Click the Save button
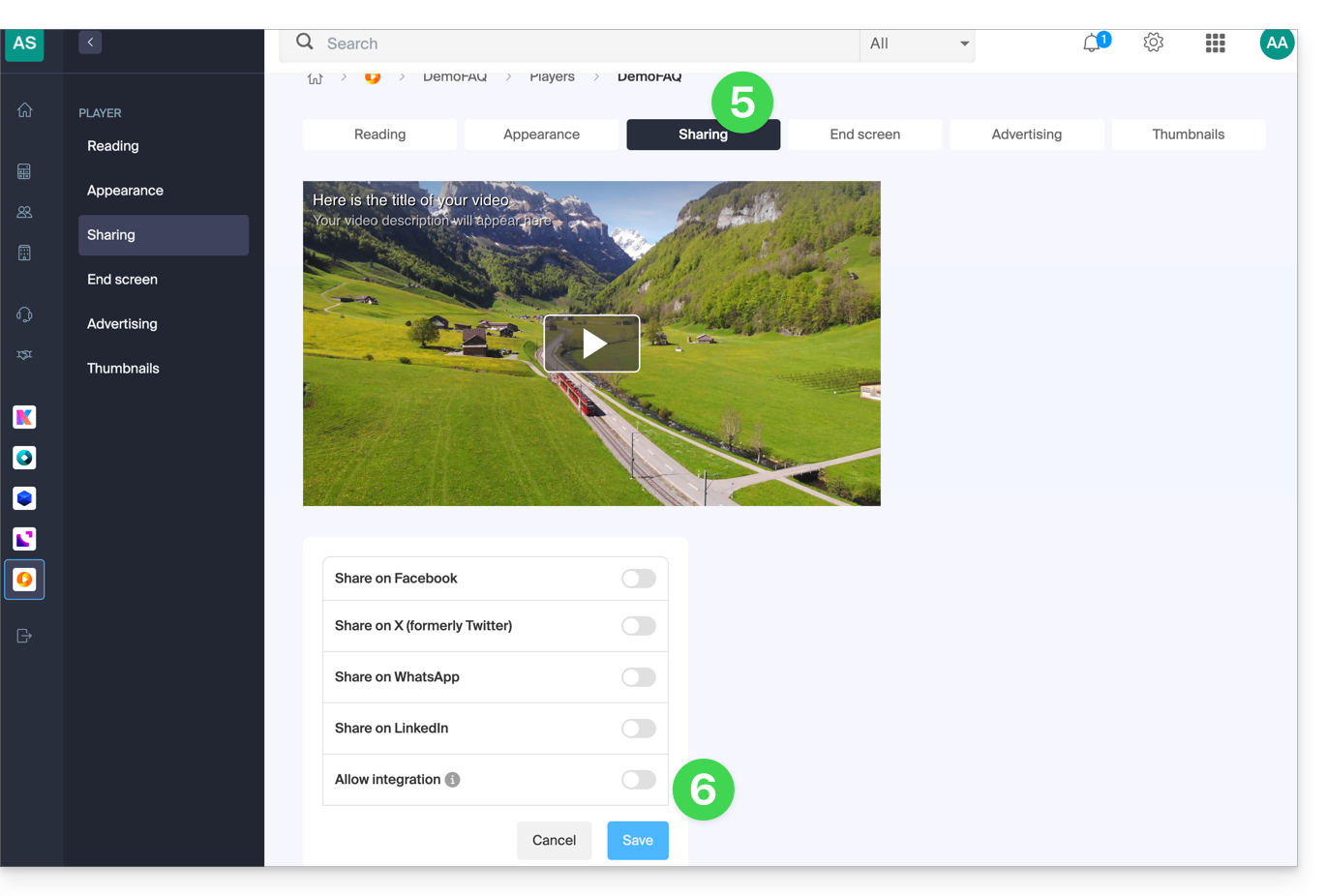Image resolution: width=1327 pixels, height=896 pixels. [x=637, y=840]
